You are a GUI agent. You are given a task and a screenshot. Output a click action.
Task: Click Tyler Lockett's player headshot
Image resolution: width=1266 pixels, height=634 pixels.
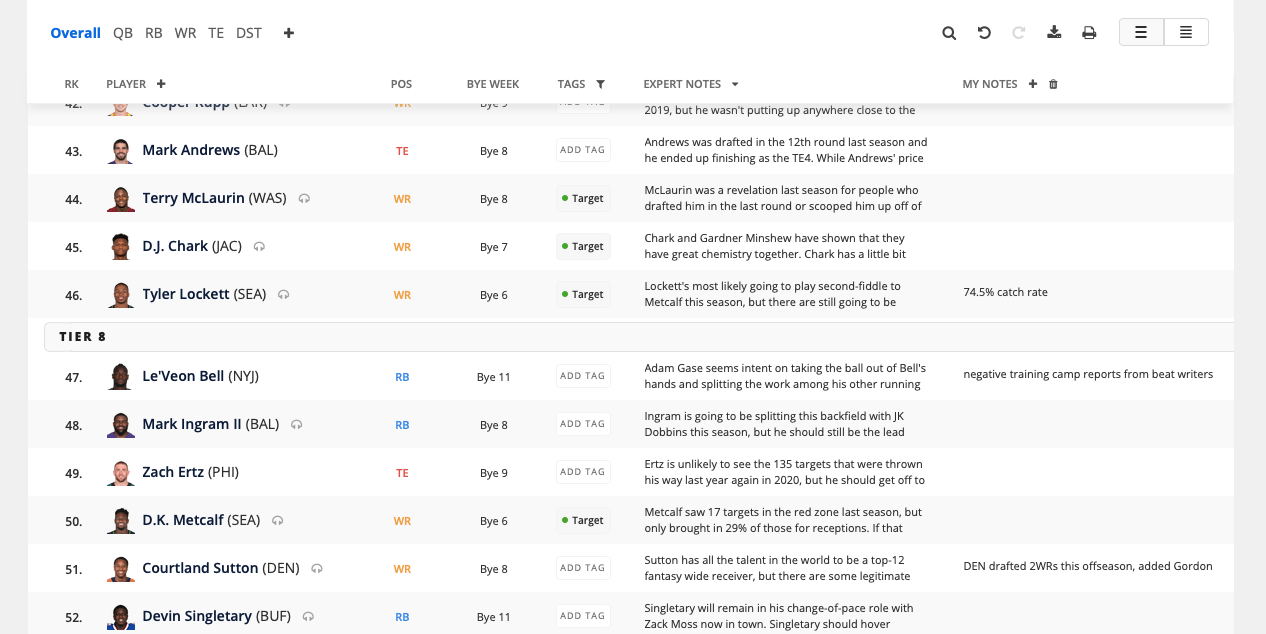tap(121, 295)
